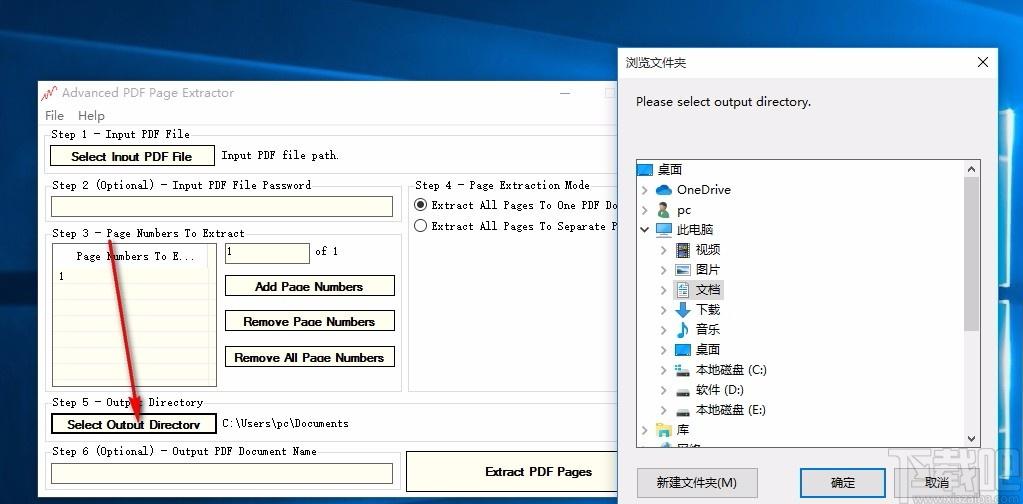Click the 下载 download arrow icon
The height and width of the screenshot is (504, 1023).
point(682,310)
